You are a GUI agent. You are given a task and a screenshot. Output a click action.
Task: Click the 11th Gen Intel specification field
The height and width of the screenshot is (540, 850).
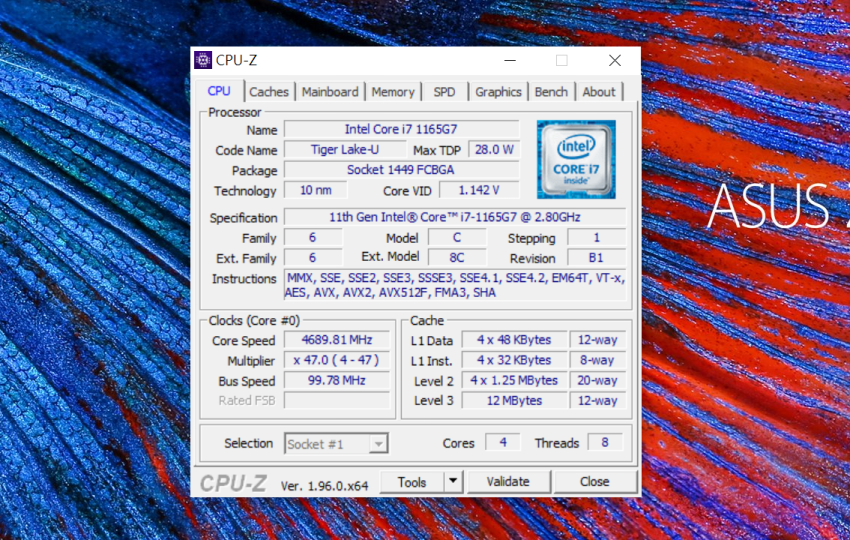pyautogui.click(x=455, y=217)
